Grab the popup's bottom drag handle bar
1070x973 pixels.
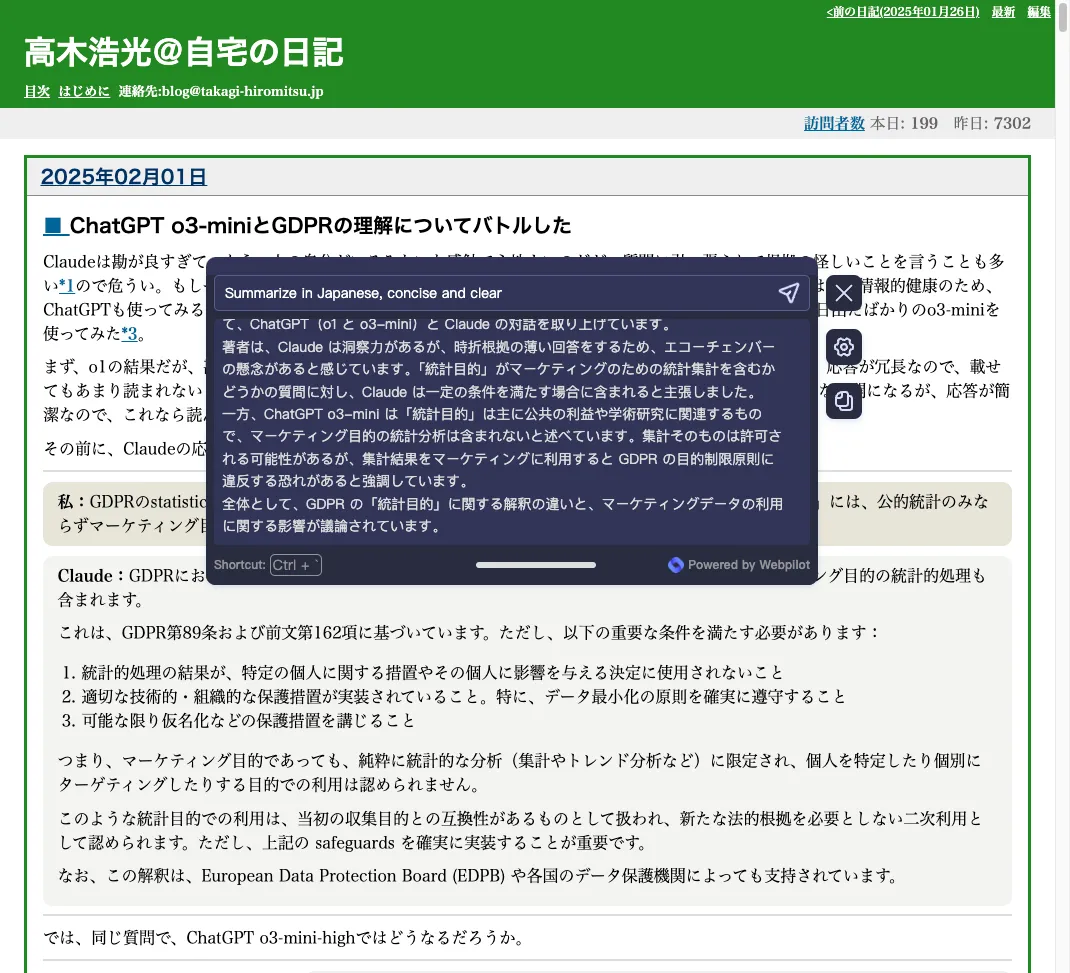(x=535, y=565)
